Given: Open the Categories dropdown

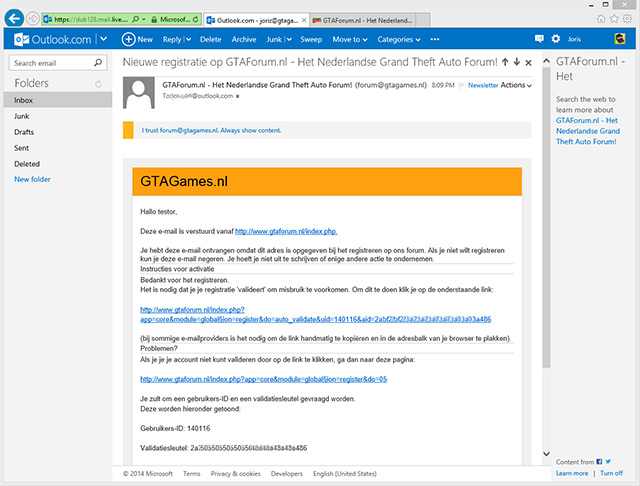Looking at the screenshot, I should (399, 39).
